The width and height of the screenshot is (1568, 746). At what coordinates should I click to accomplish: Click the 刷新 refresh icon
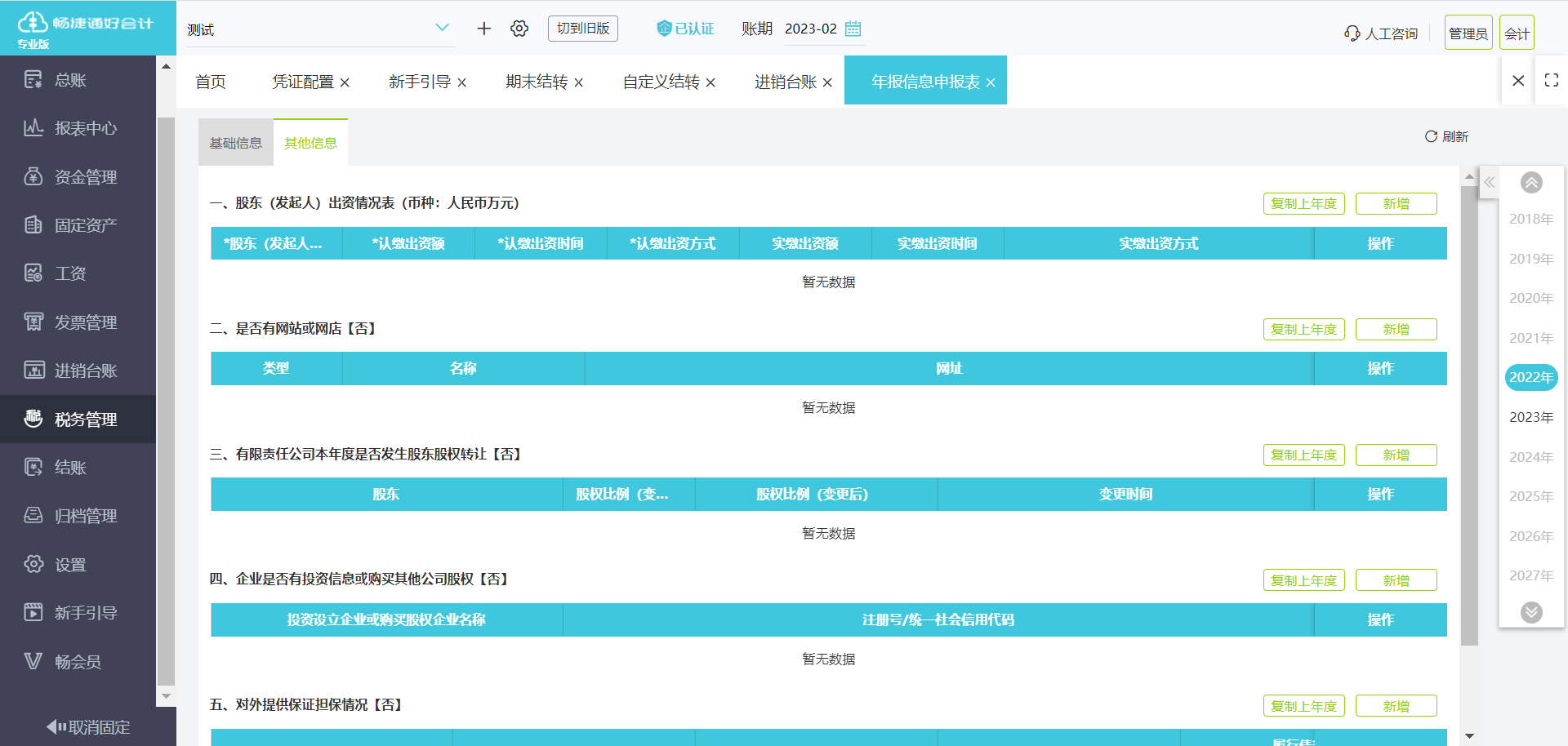pos(1431,136)
